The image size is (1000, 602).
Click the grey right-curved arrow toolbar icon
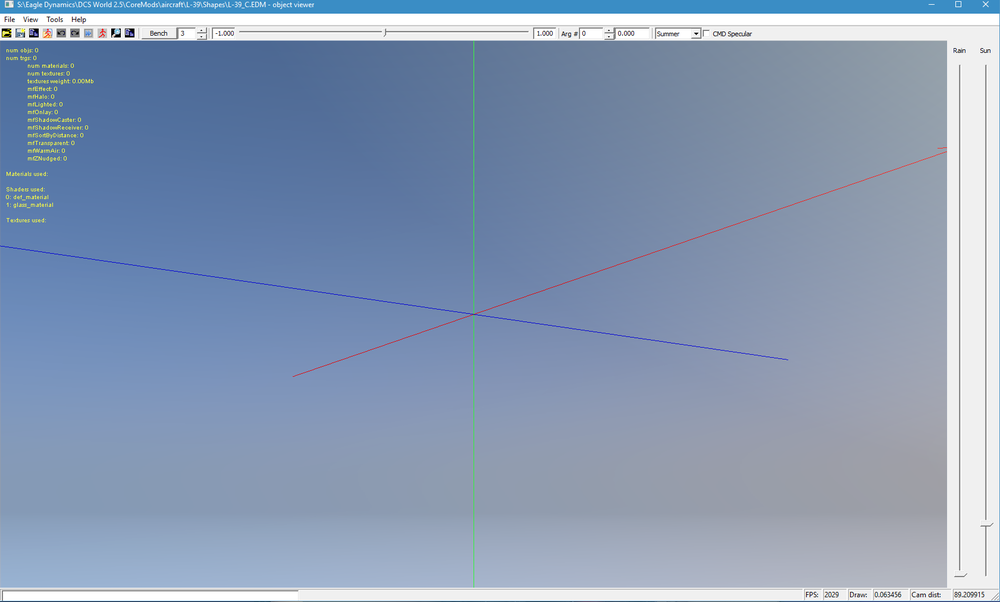[x=75, y=33]
